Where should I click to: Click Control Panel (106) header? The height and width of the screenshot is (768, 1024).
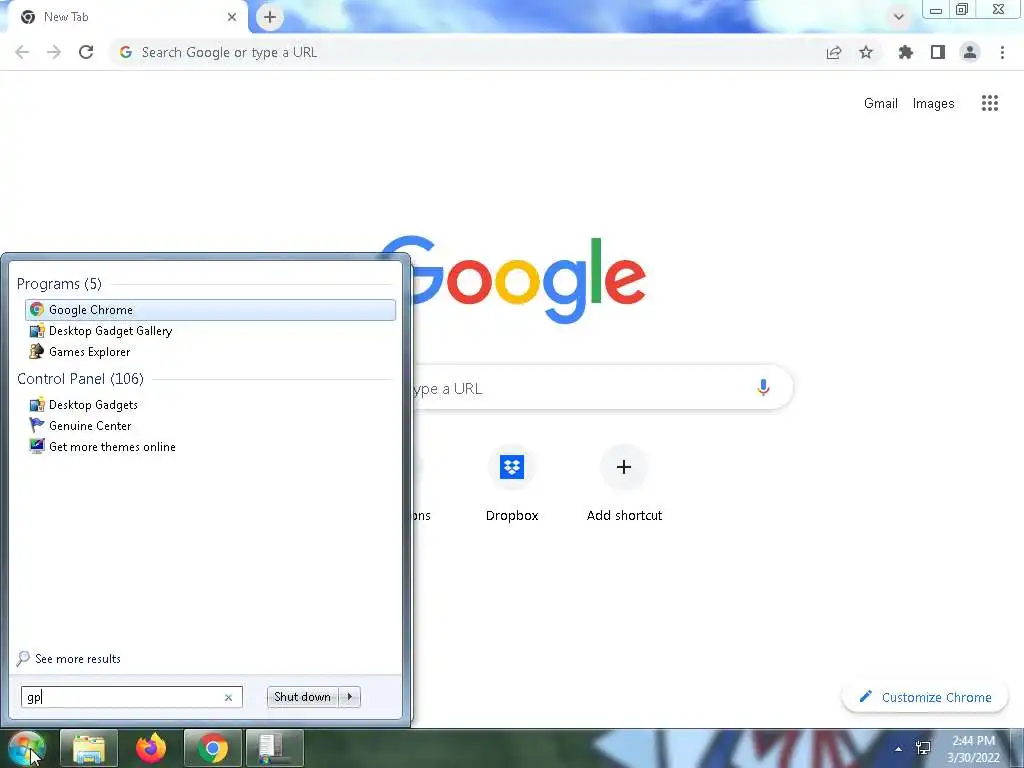coord(80,379)
